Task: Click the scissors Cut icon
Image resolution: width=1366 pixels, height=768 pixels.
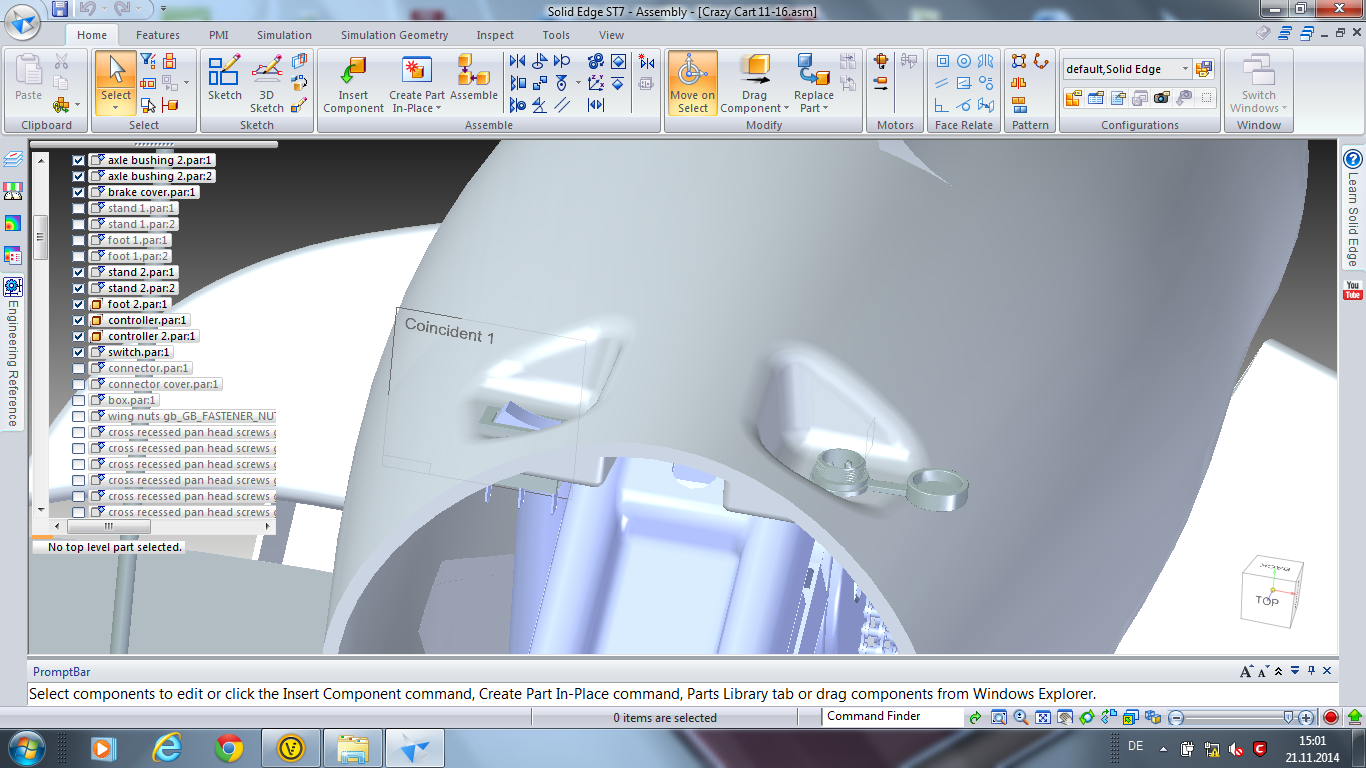Action: 62,61
